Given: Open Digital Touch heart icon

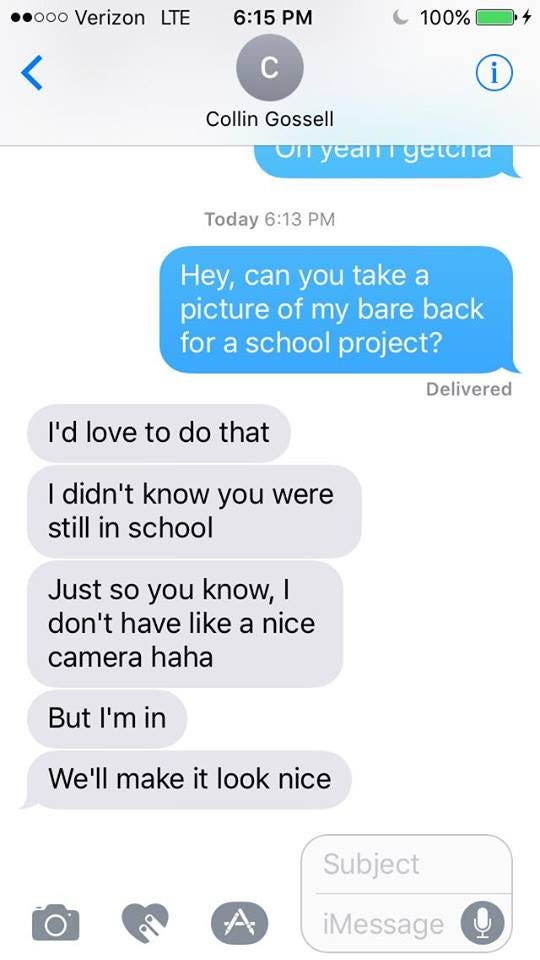Looking at the screenshot, I should pos(145,922).
